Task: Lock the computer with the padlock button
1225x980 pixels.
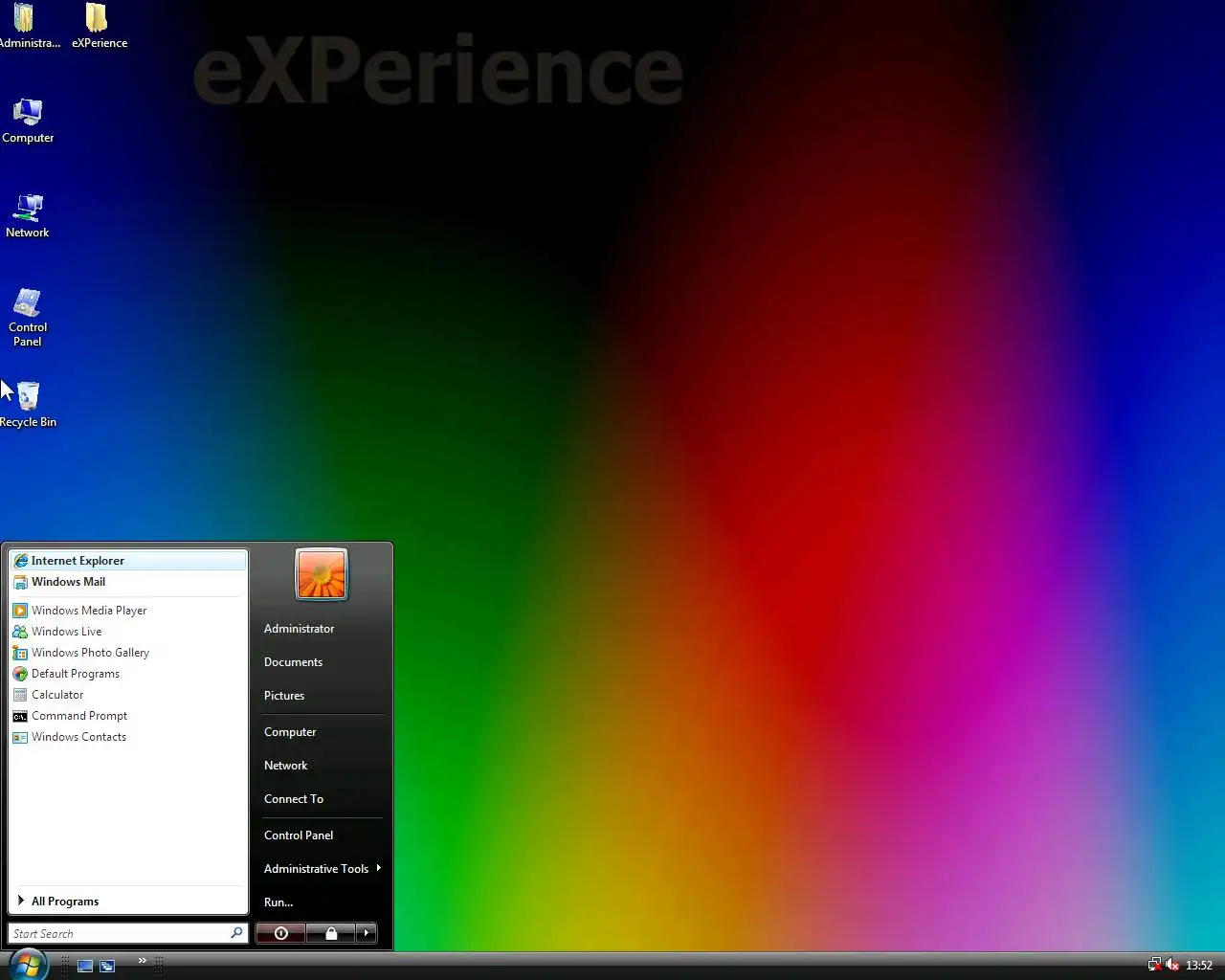Action: (331, 933)
